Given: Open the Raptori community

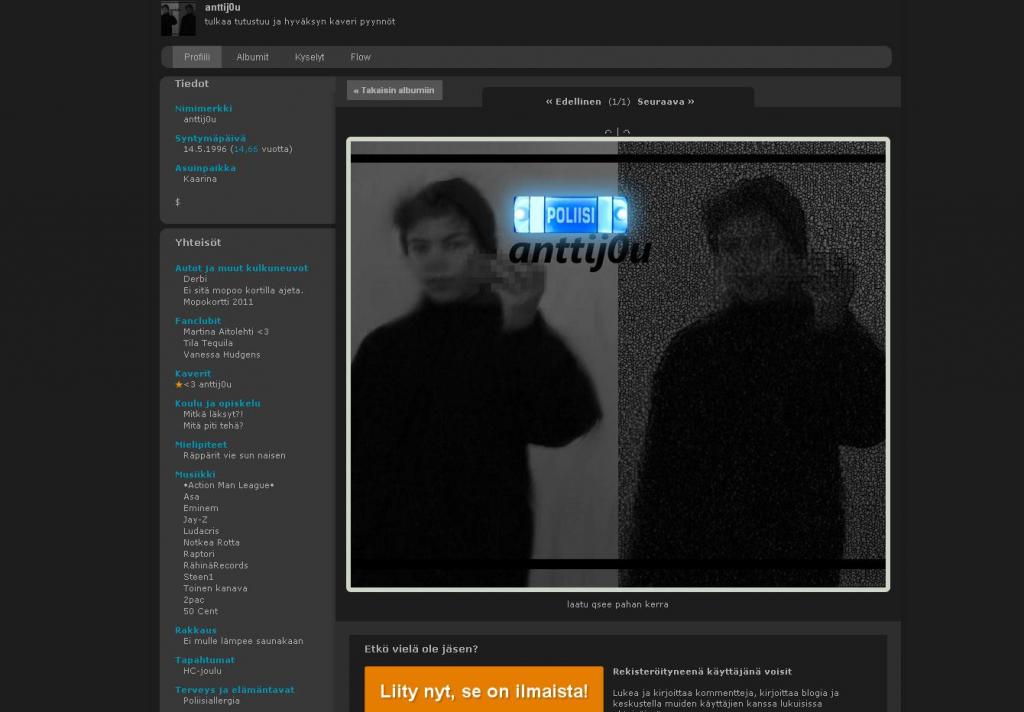Looking at the screenshot, I should coord(199,554).
